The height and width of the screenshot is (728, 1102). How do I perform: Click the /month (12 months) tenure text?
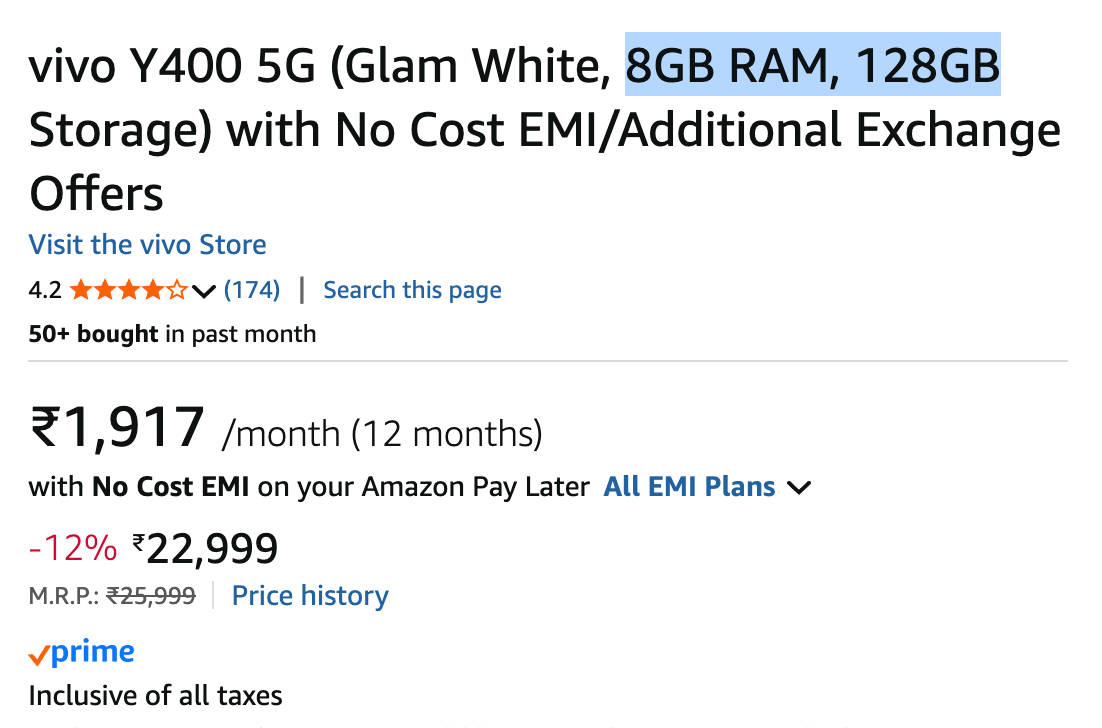coord(382,433)
